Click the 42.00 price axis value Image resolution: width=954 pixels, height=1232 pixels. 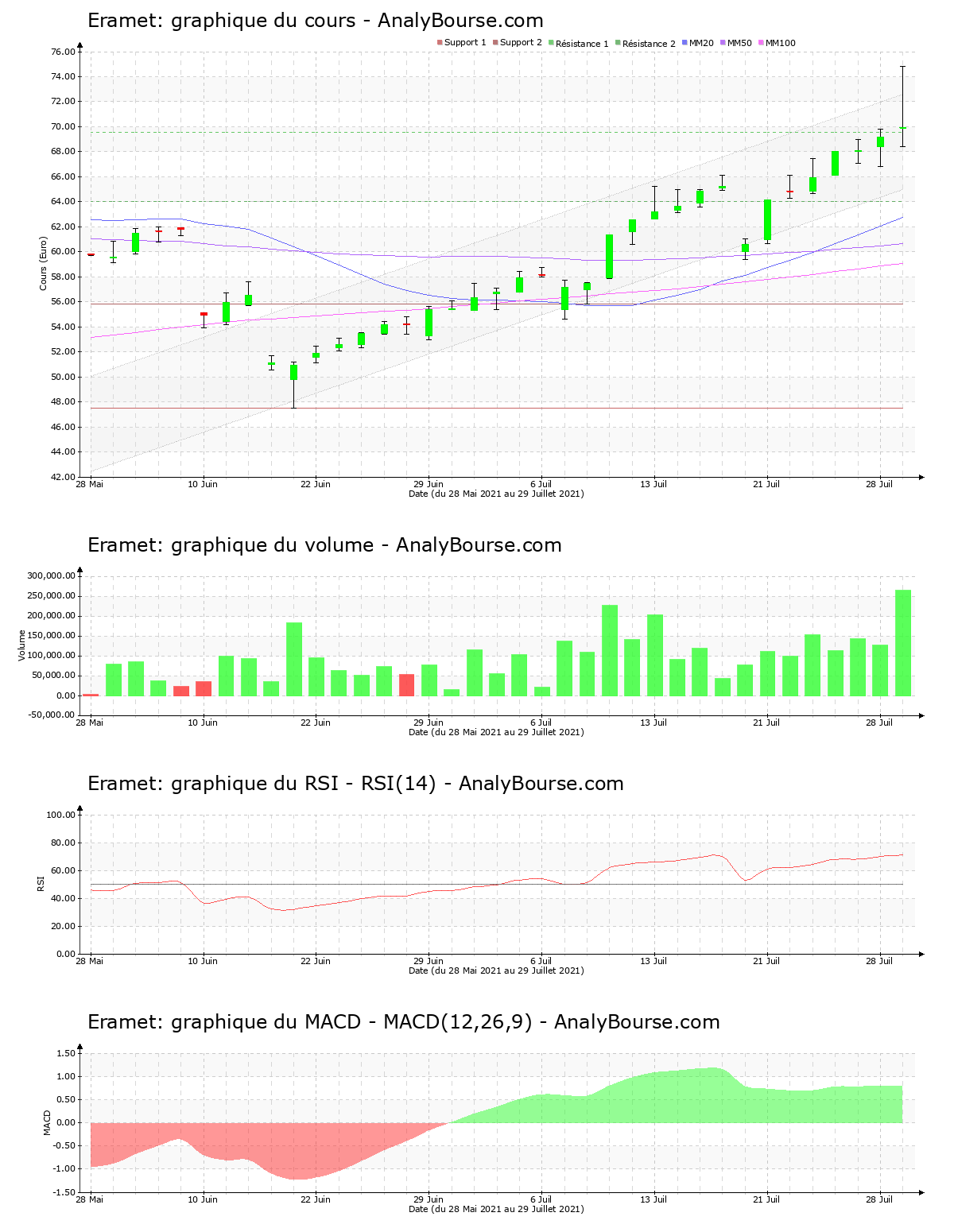tap(63, 477)
